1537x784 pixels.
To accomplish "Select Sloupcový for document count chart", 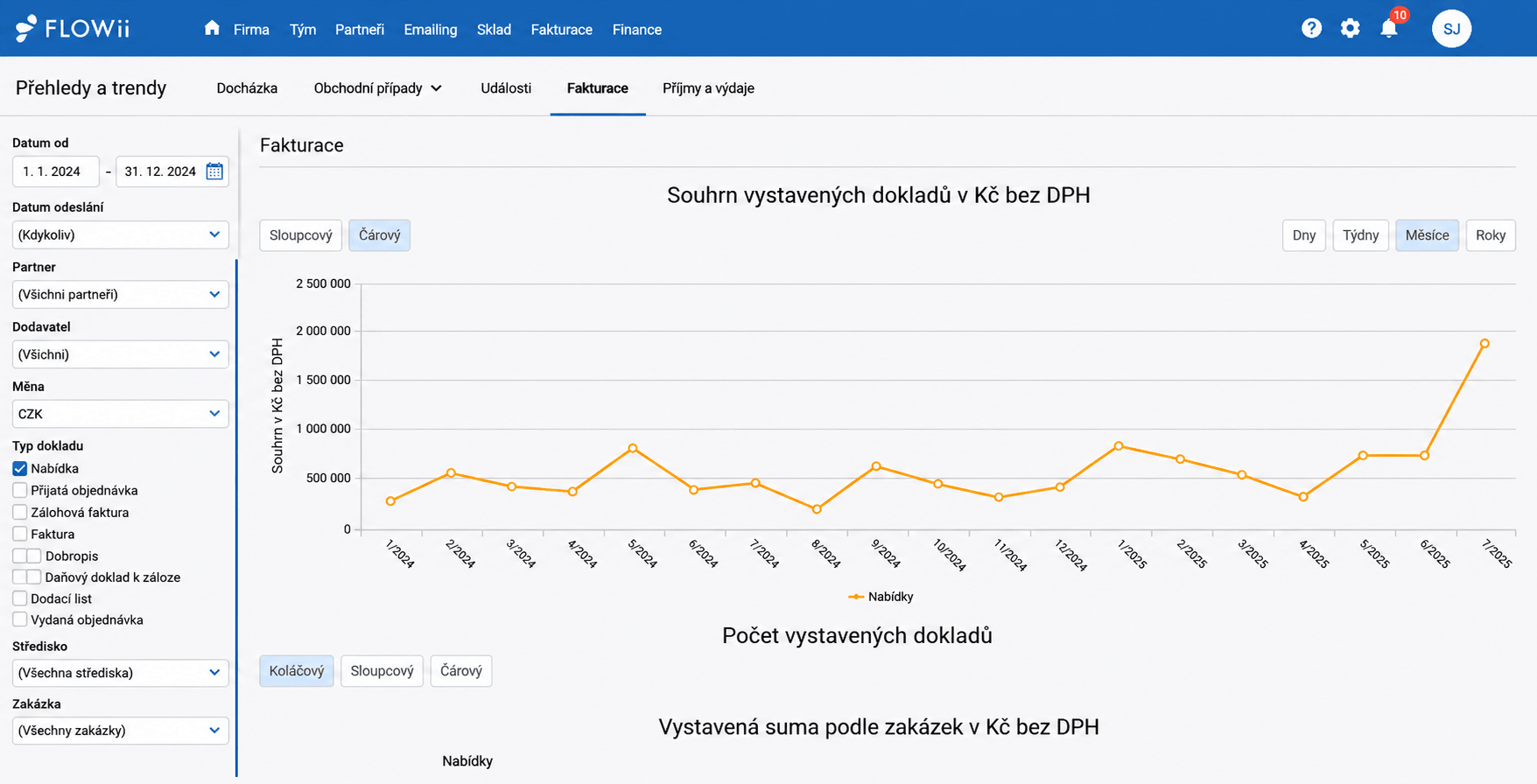I will (382, 671).
